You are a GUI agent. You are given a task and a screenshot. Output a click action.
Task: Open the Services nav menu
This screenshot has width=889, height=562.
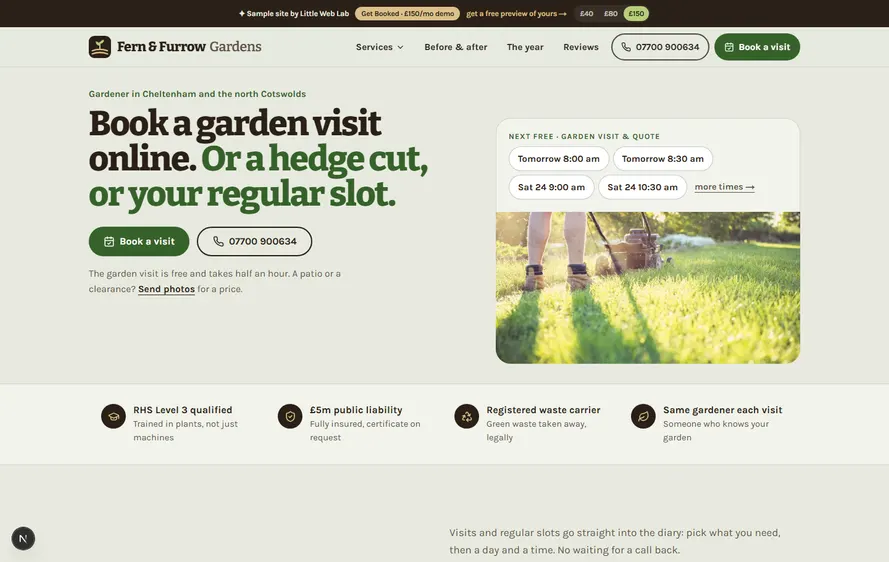pos(379,47)
